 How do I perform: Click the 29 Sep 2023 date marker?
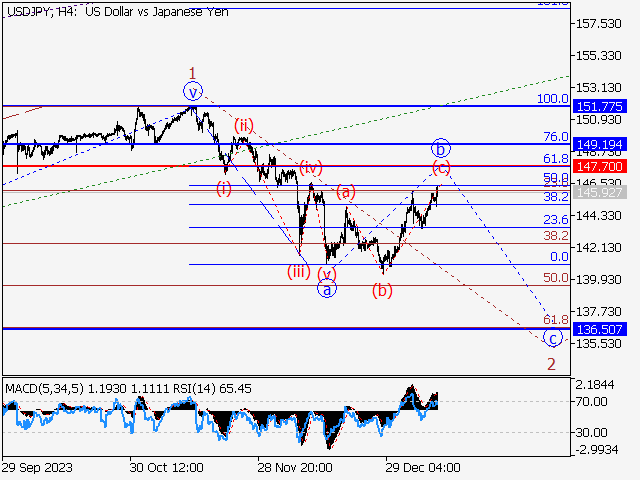point(38,467)
